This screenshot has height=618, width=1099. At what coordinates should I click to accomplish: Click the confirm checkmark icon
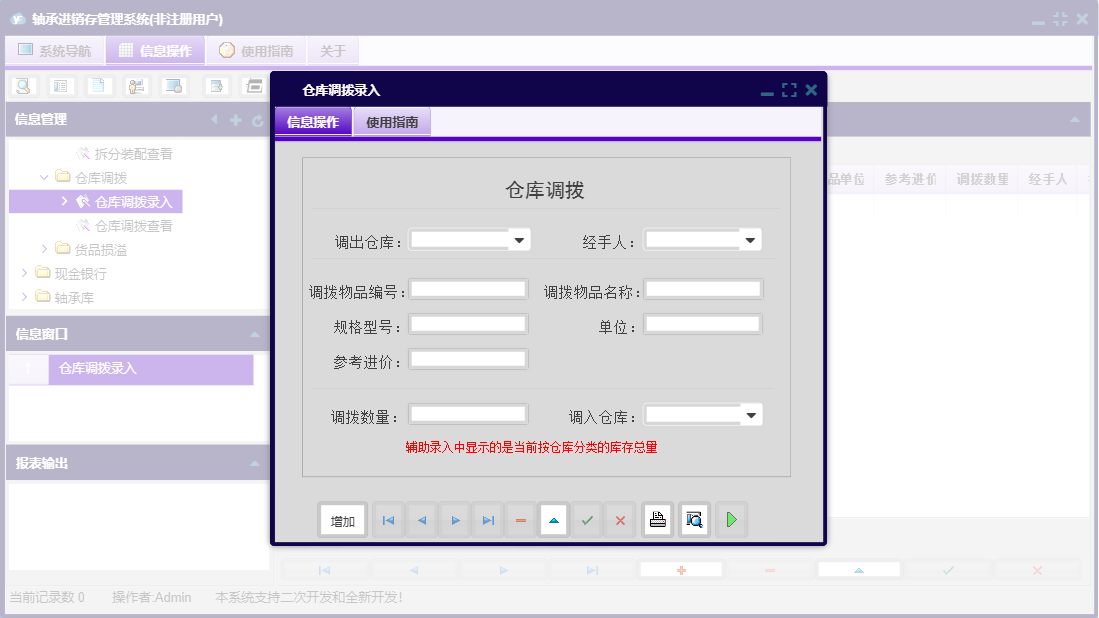click(587, 519)
